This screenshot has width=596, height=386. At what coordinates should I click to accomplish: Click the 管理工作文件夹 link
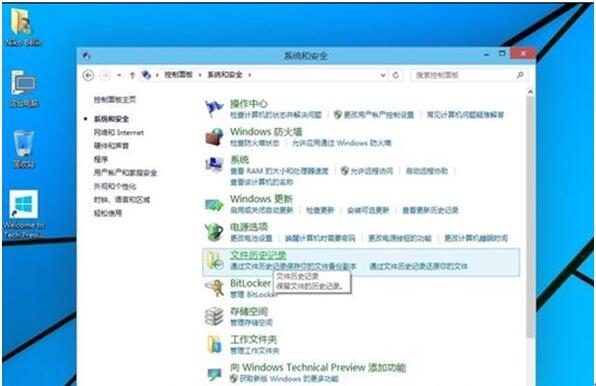click(x=255, y=351)
